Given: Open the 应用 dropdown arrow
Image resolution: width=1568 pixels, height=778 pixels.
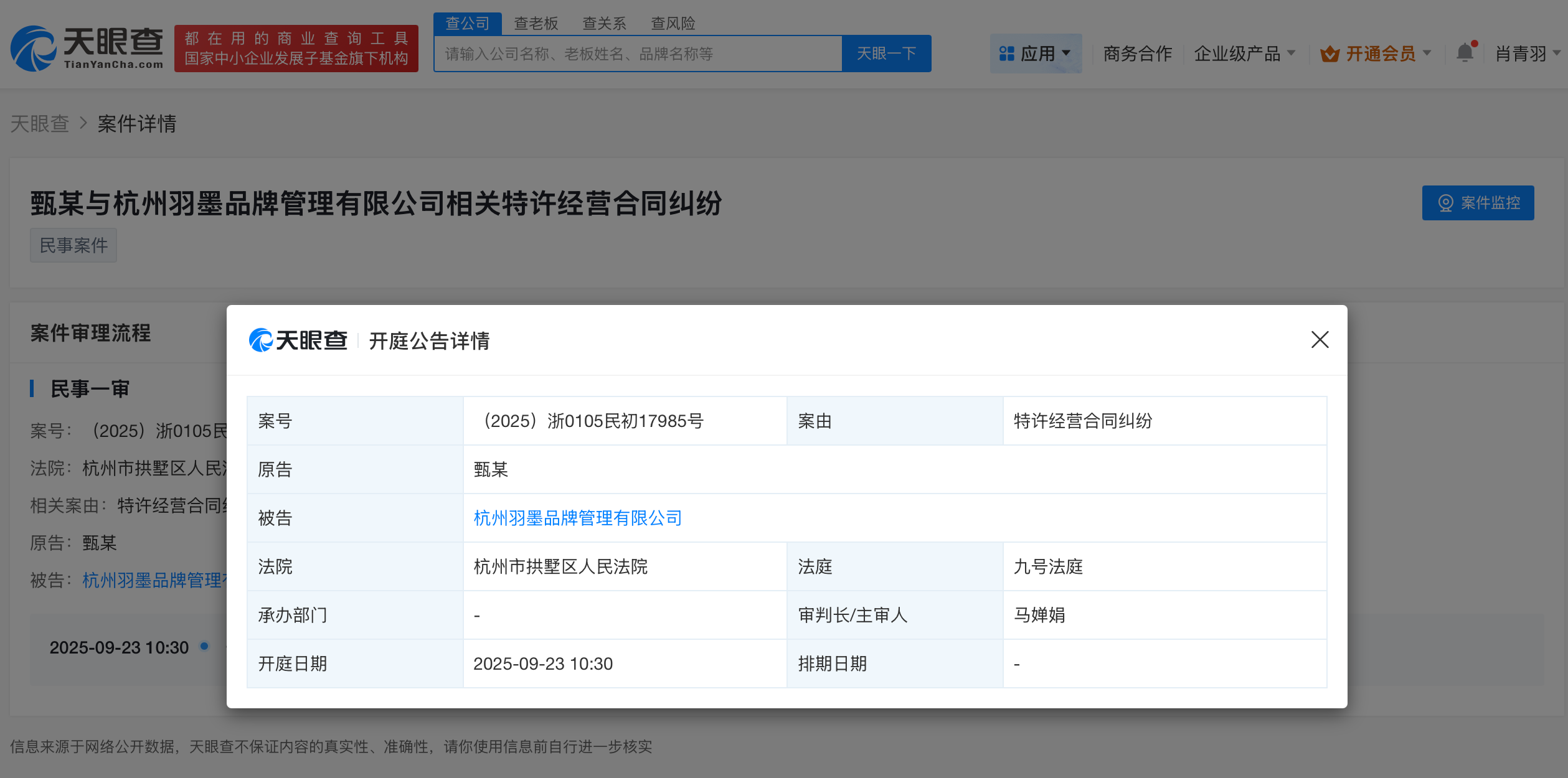Looking at the screenshot, I should point(1067,53).
